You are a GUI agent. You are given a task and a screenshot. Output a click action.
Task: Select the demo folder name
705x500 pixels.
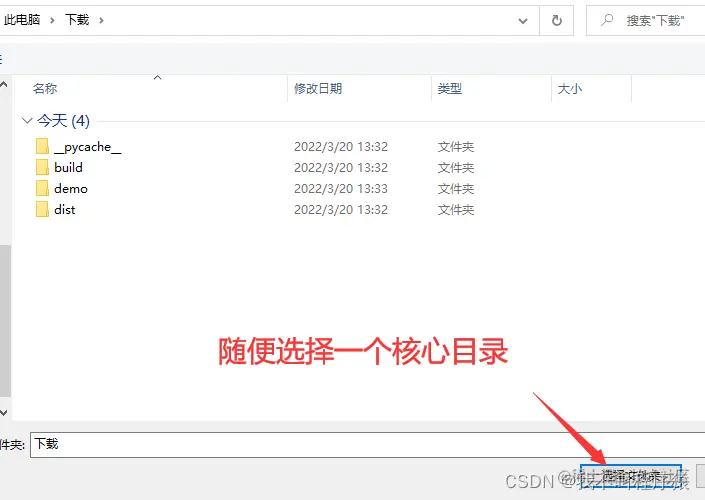click(x=71, y=188)
